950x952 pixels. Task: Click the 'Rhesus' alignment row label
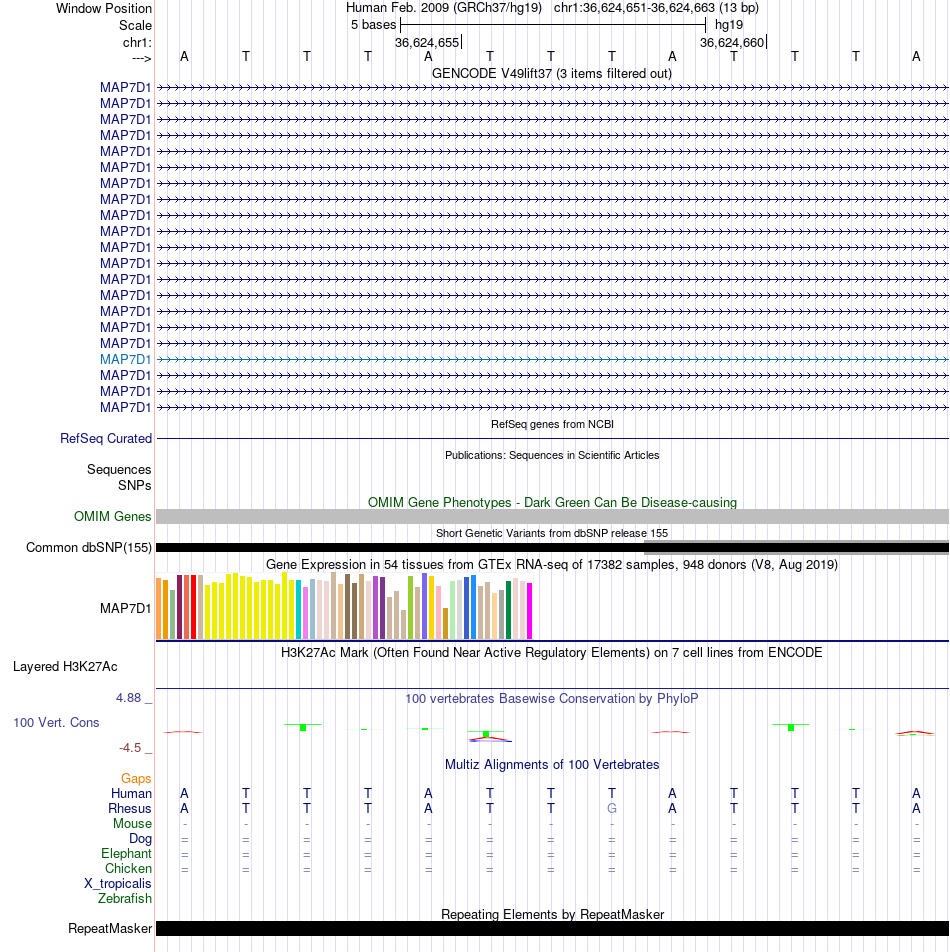pos(130,809)
